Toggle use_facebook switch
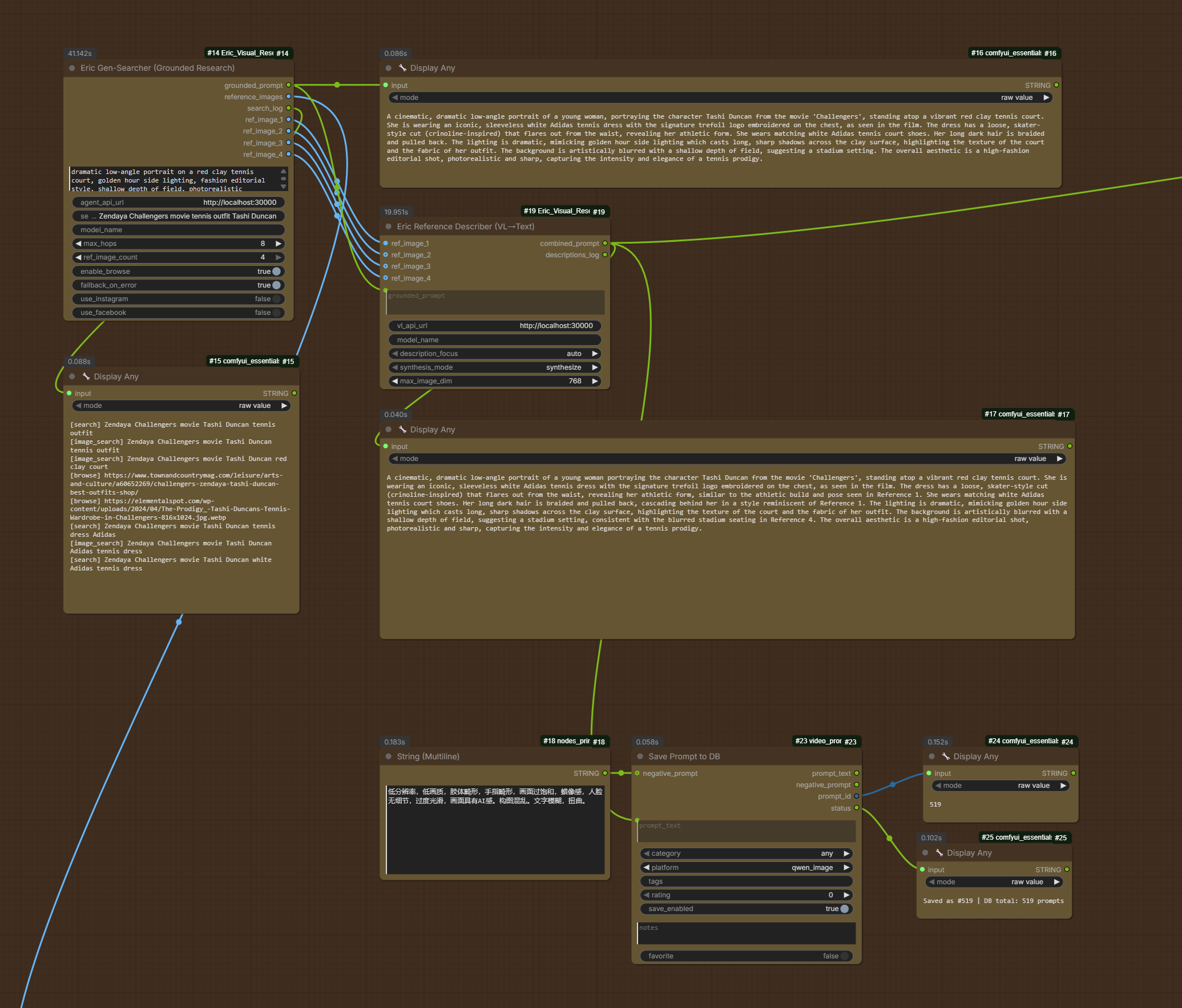1182x1008 pixels. click(x=277, y=313)
